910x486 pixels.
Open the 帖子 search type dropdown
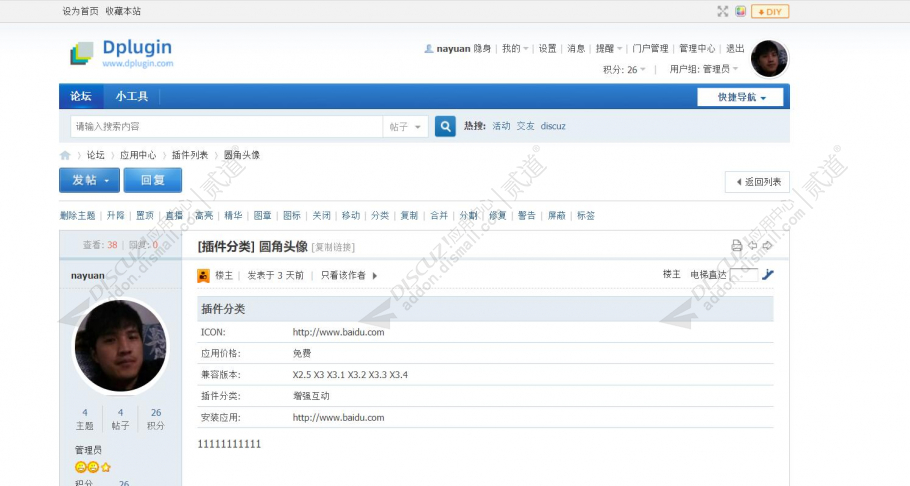click(405, 127)
